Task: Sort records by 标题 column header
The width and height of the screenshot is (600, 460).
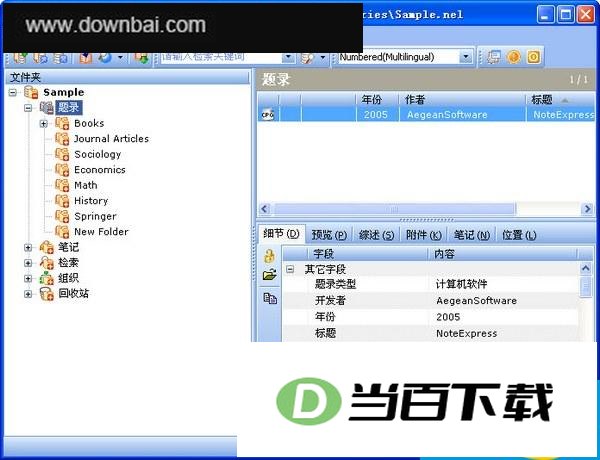Action: point(560,100)
